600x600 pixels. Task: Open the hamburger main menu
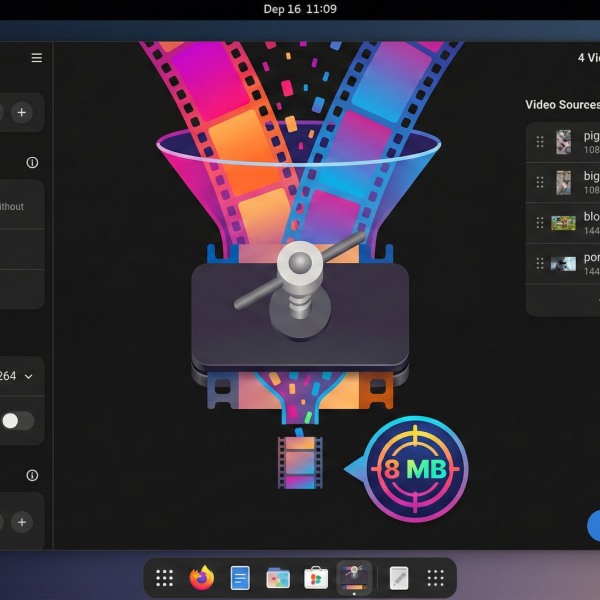37,58
